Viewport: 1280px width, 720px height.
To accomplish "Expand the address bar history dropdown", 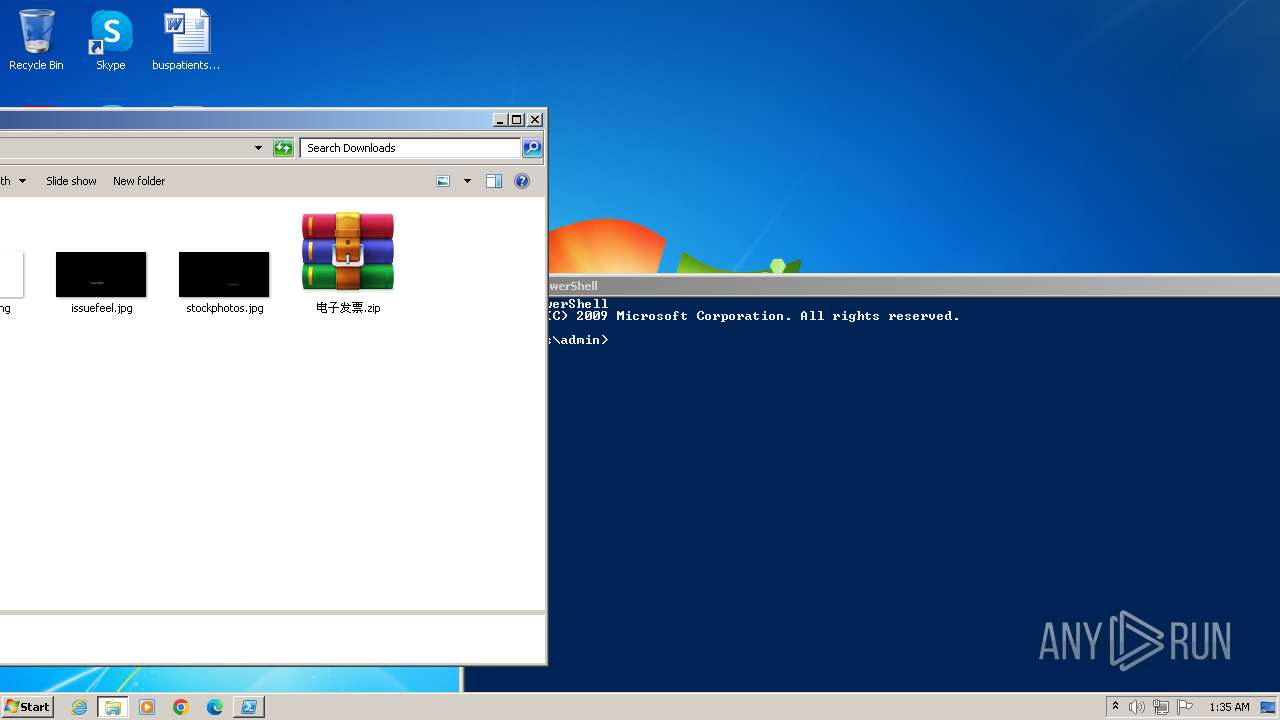I will tap(258, 148).
